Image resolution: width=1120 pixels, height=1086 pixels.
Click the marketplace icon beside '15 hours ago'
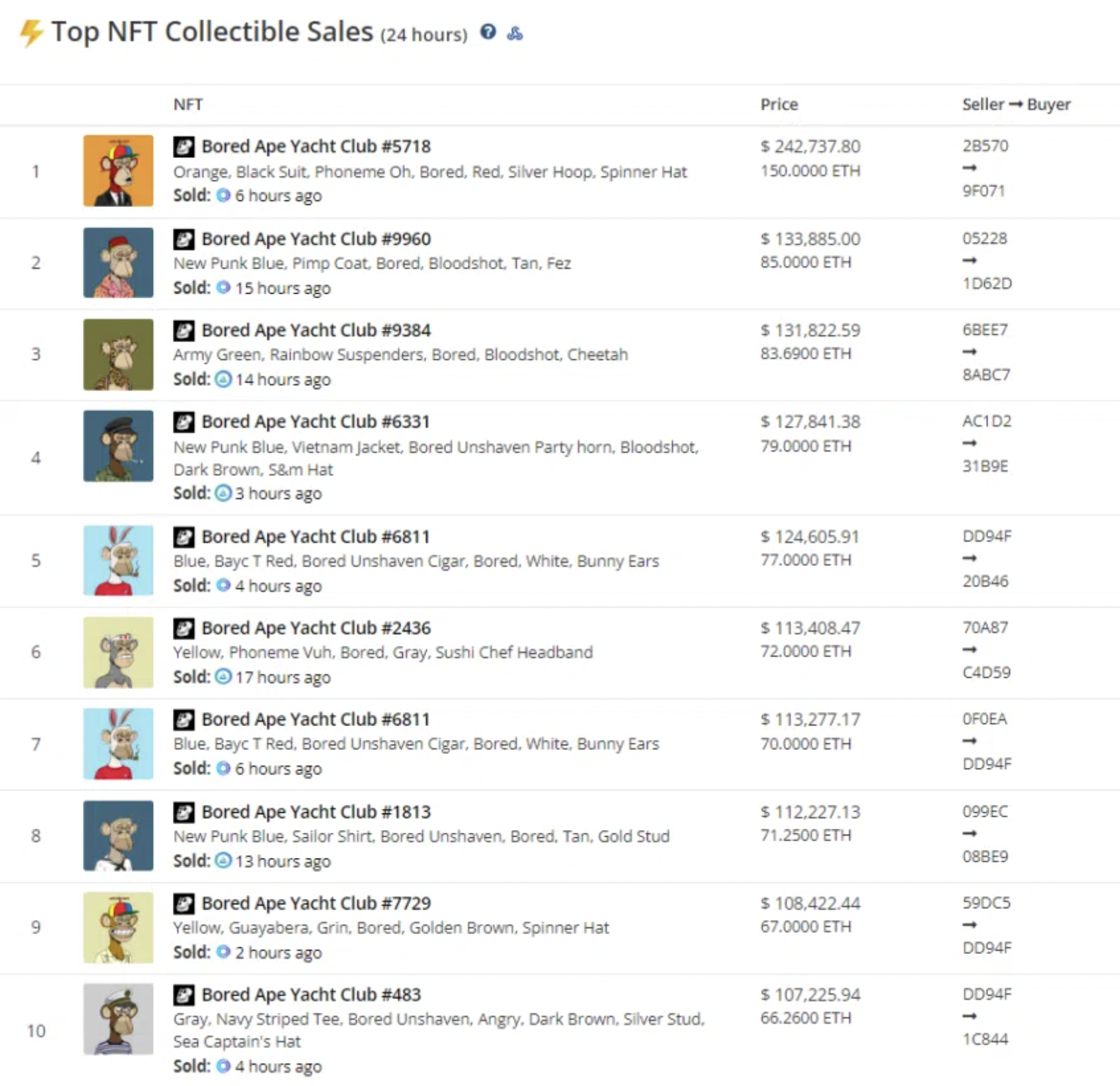click(223, 288)
